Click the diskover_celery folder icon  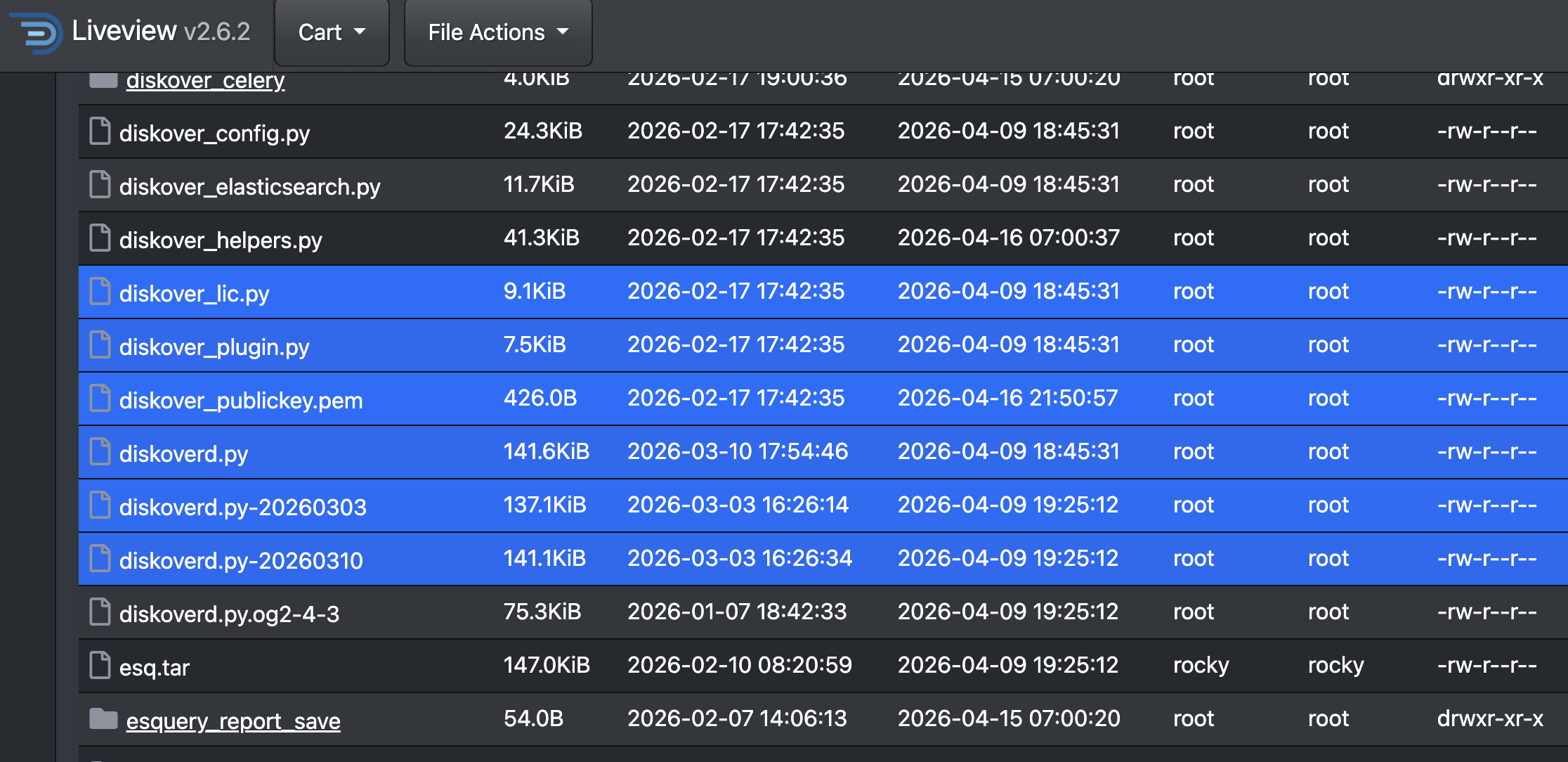(103, 80)
